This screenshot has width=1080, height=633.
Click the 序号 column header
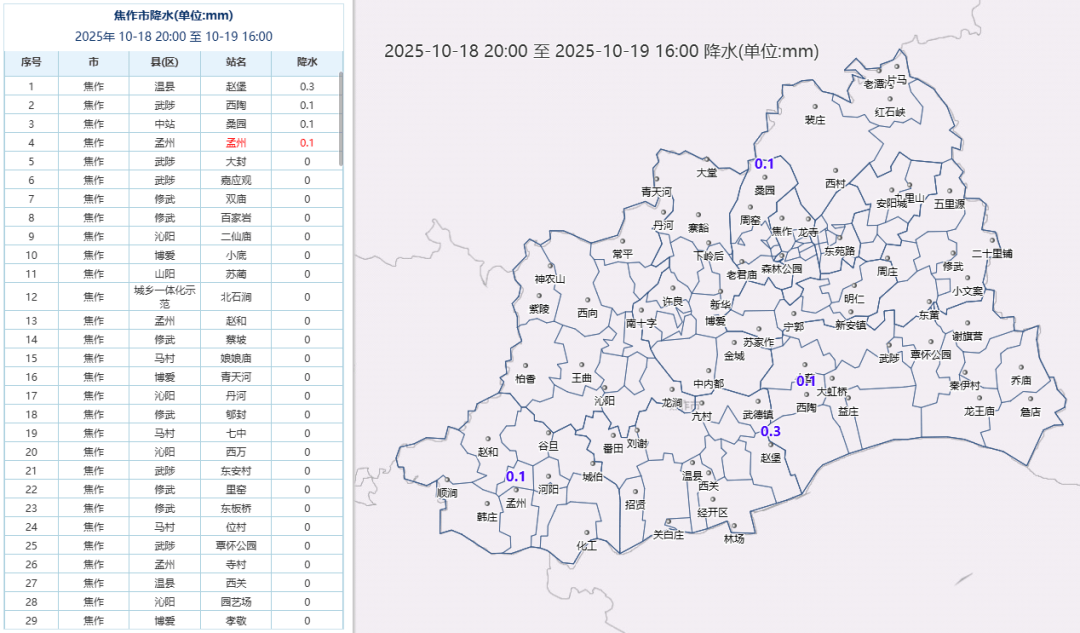point(31,62)
